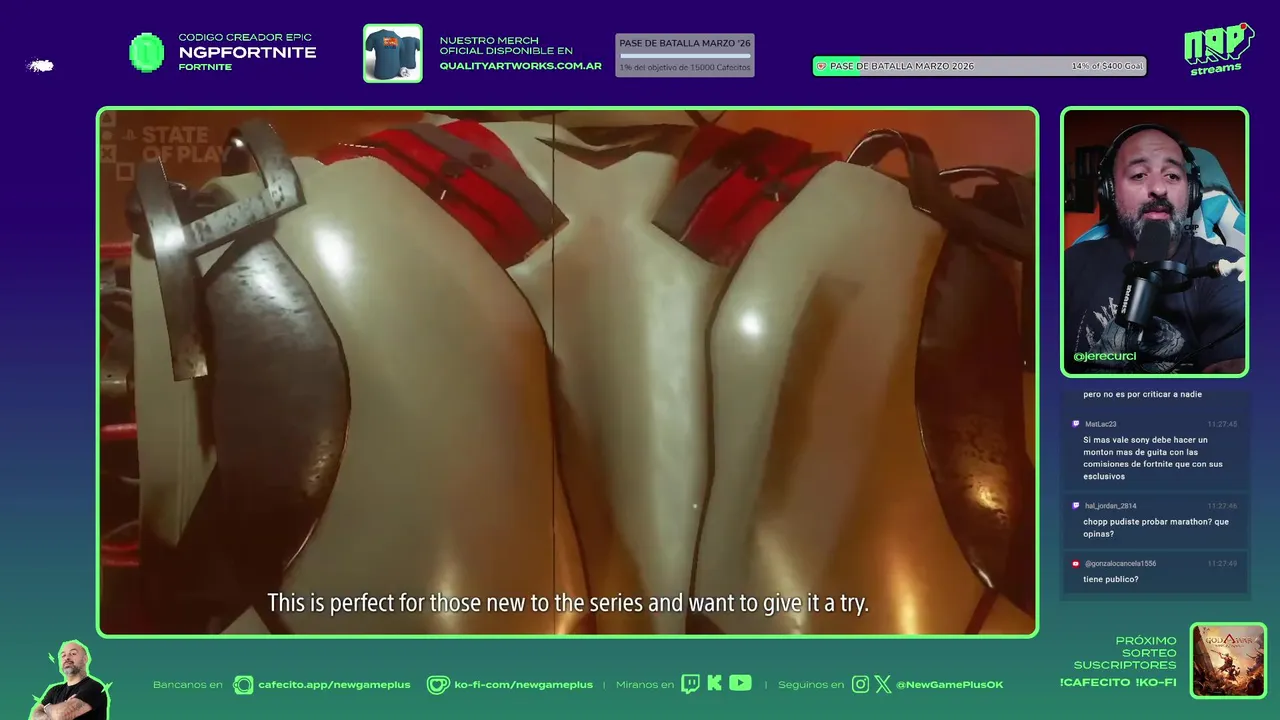This screenshot has width=1280, height=720.
Task: Click the Twitch badge beside MatLac23
Action: click(1076, 424)
